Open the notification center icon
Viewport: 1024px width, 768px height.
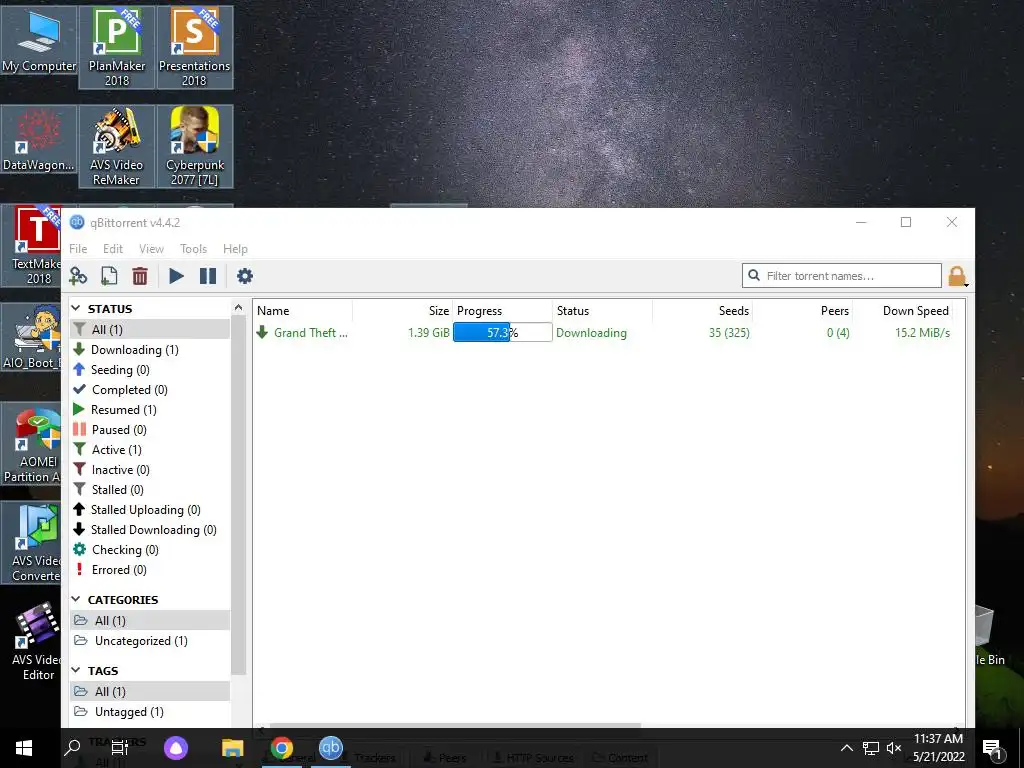(x=992, y=749)
